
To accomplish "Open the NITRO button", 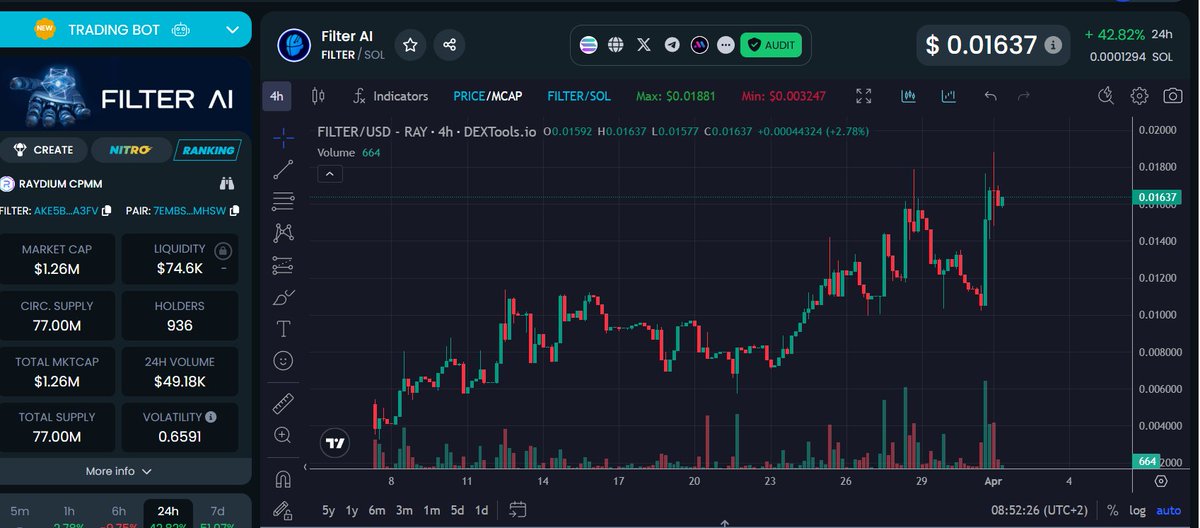I will click(130, 150).
